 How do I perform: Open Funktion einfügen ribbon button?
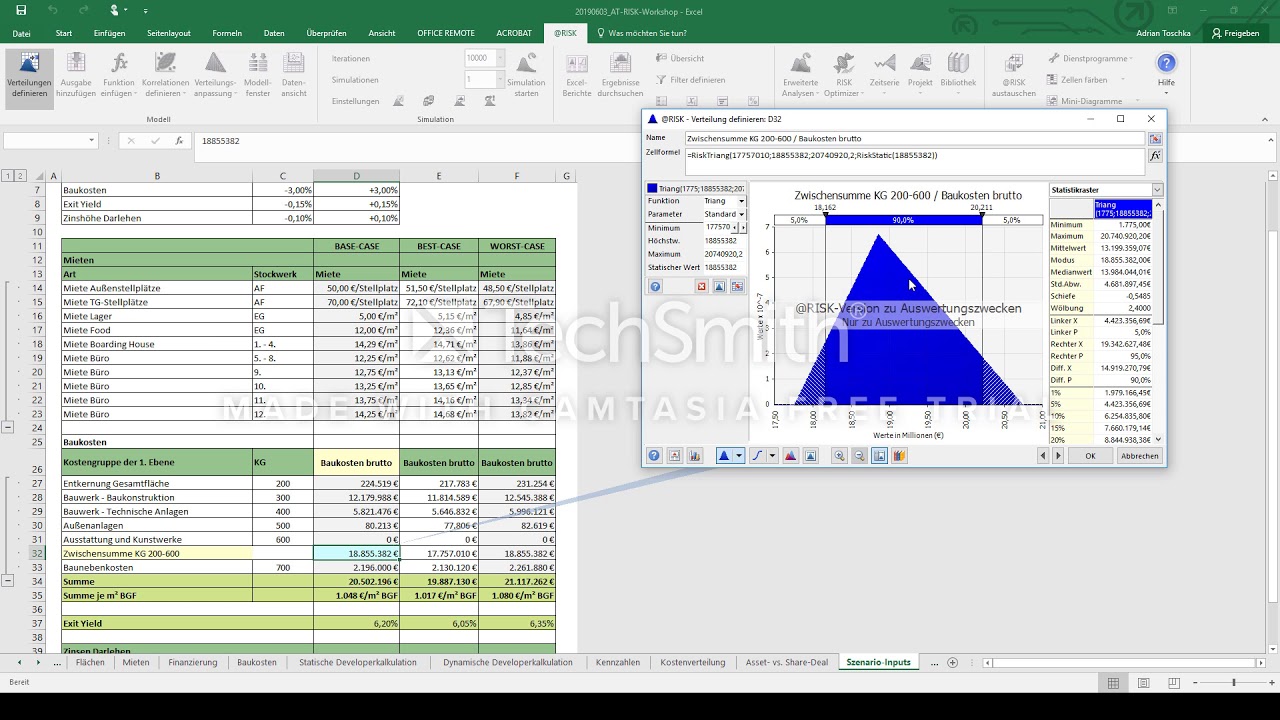118,75
